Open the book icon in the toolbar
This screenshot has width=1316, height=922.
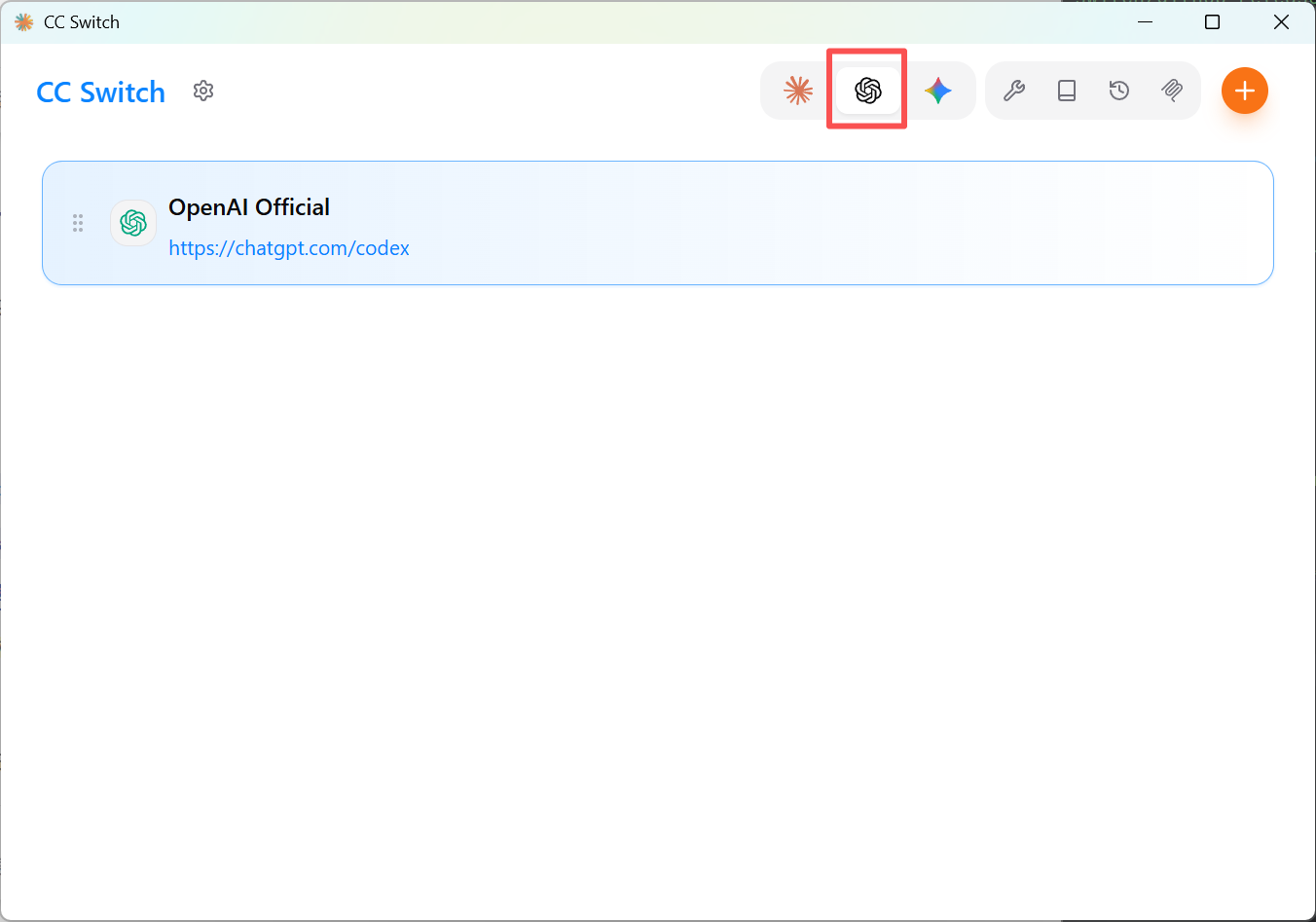[x=1067, y=91]
